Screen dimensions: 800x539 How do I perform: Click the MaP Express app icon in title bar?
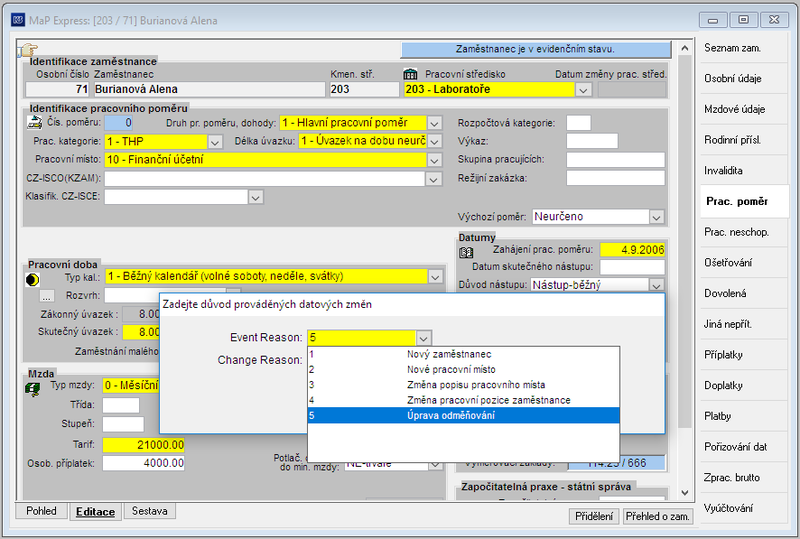18,20
